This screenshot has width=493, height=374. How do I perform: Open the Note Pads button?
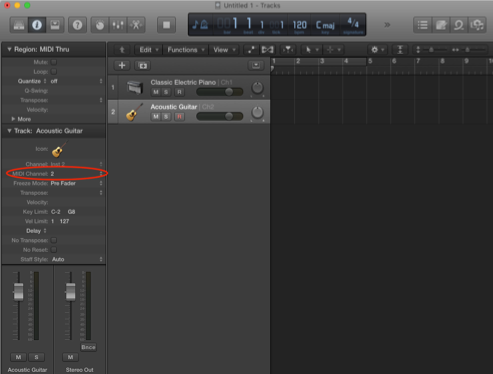pos(441,25)
